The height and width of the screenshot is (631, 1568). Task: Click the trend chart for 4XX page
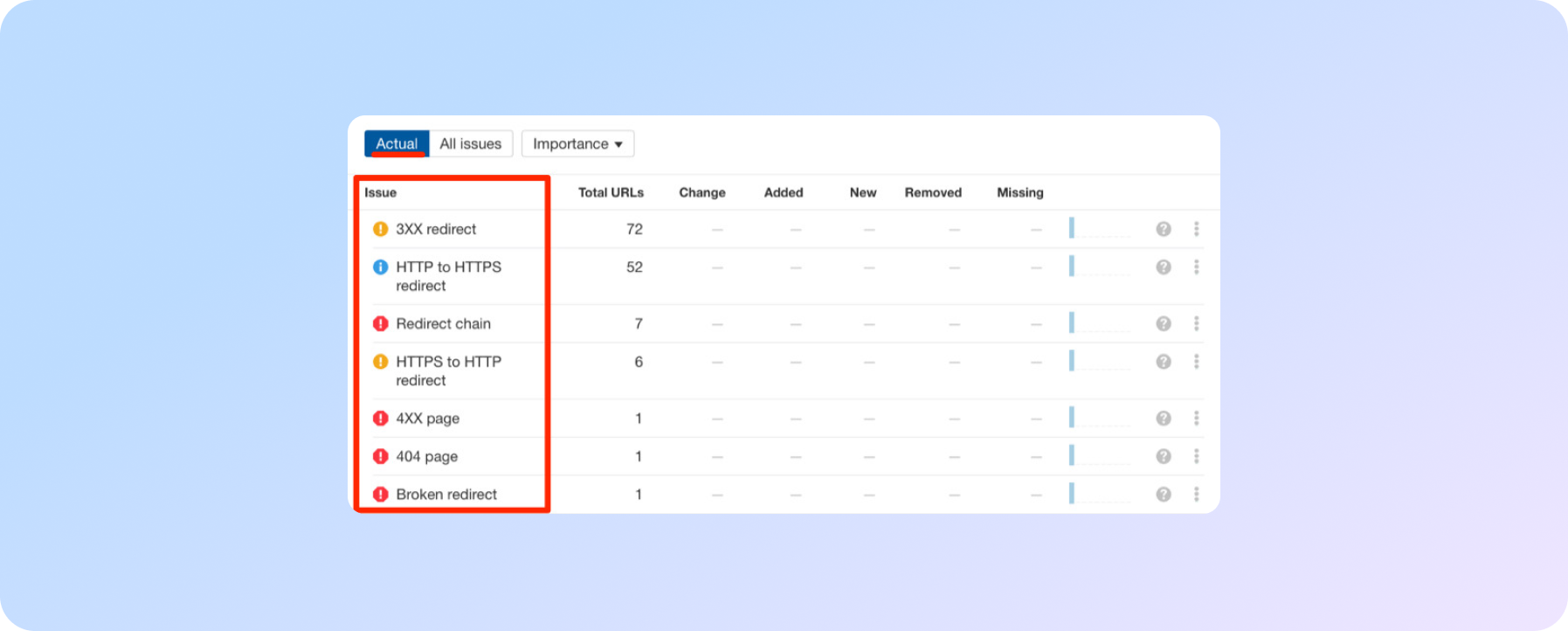coord(1100,417)
